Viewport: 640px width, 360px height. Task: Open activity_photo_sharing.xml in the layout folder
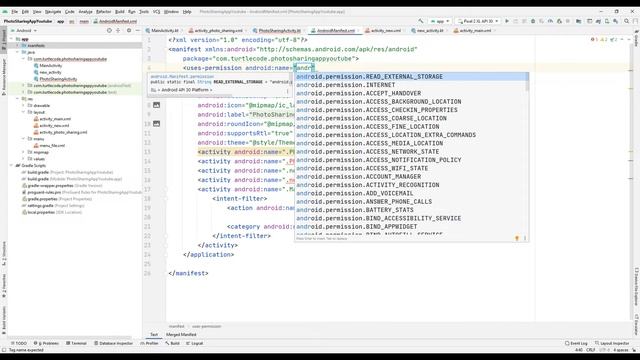(x=63, y=132)
